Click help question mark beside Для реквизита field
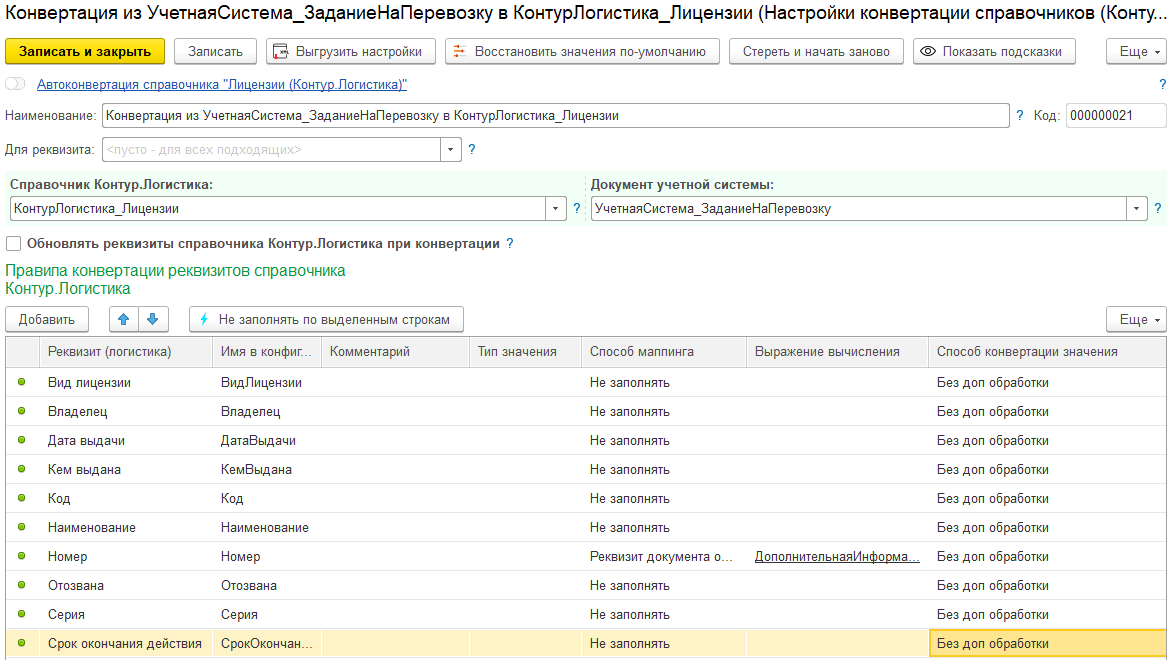Image resolution: width=1170 pixels, height=660 pixels. pyautogui.click(x=472, y=149)
